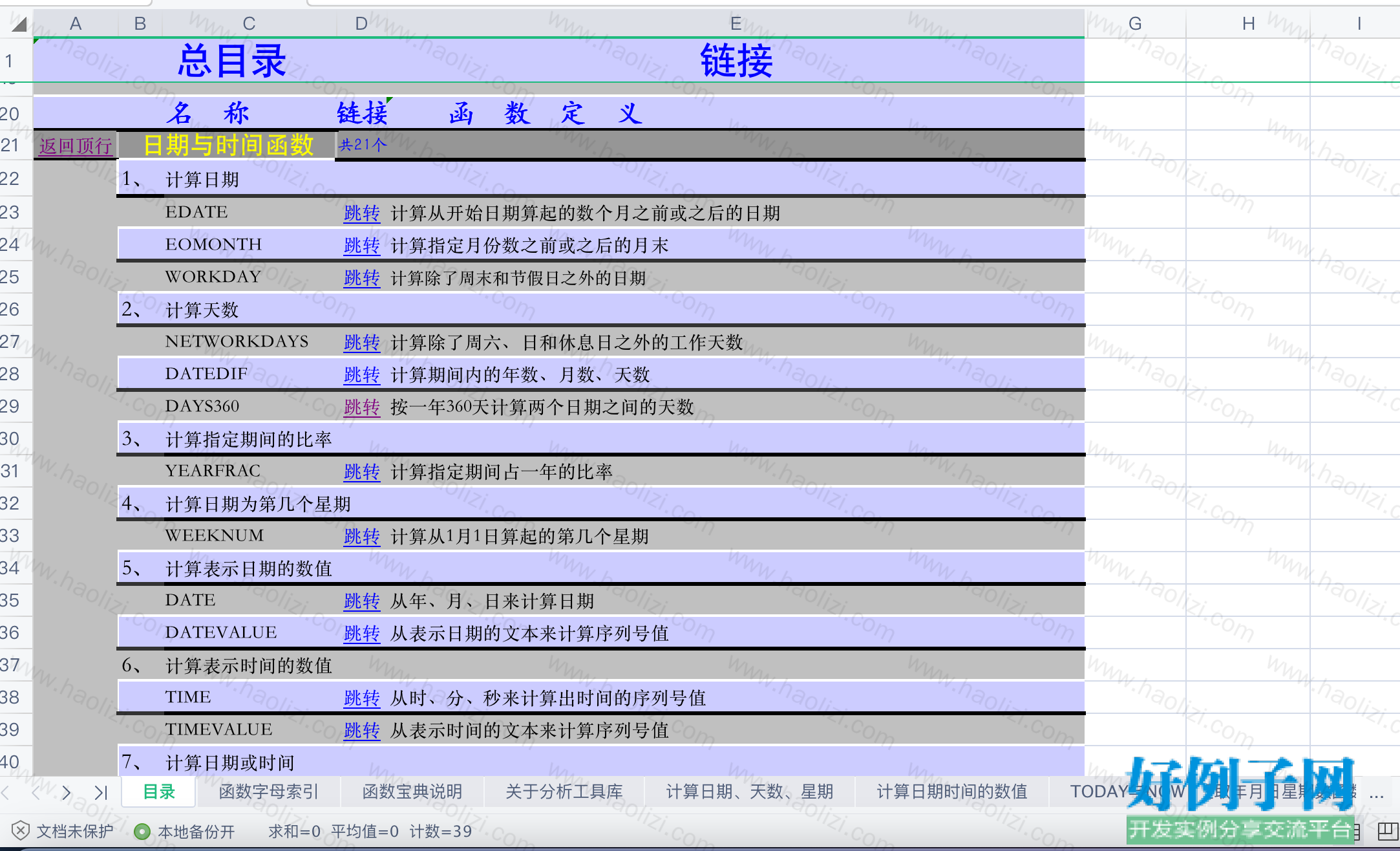This screenshot has height=851, width=1400.
Task: Click the select-all corner triangle
Action: pos(19,25)
